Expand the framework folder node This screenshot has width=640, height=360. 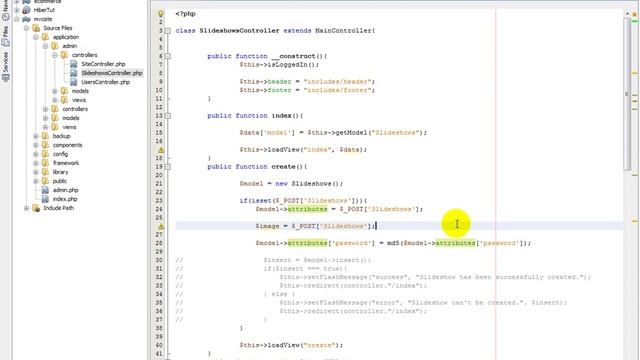click(36, 163)
